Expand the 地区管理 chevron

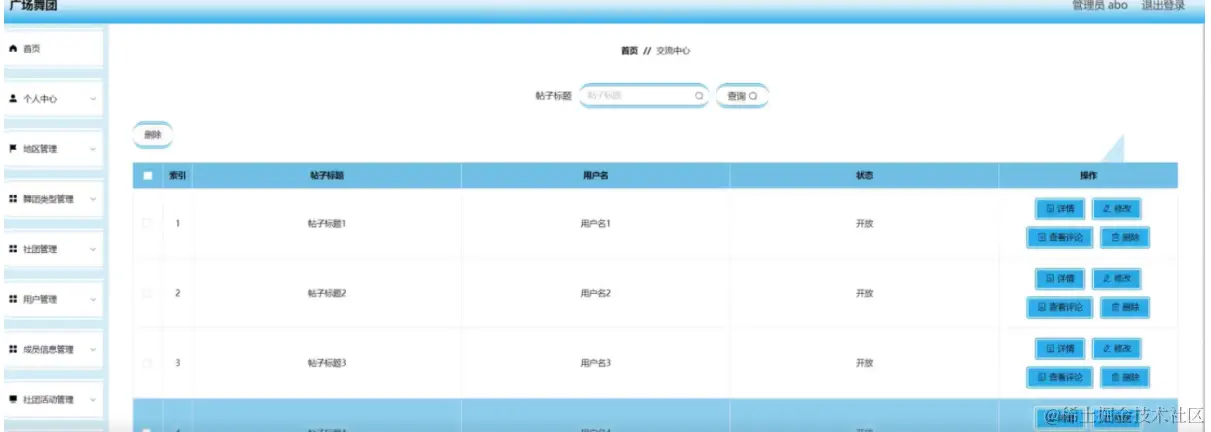click(x=93, y=149)
